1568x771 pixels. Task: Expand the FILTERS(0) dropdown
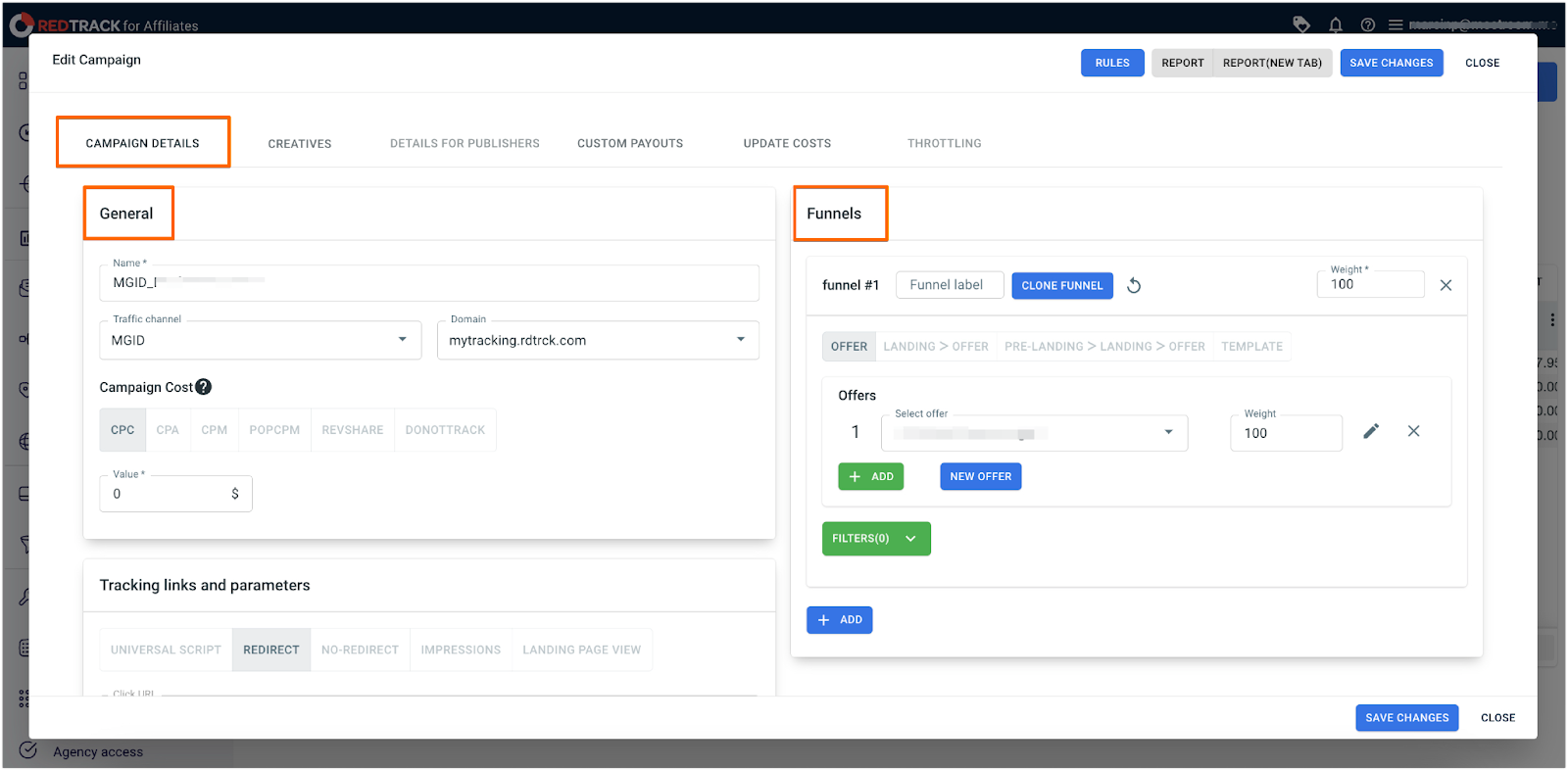tap(875, 539)
